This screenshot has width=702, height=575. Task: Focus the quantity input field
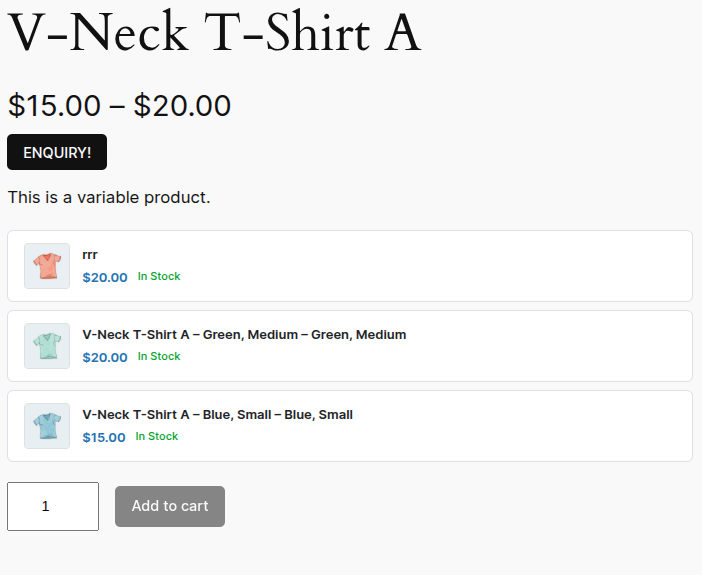[53, 506]
